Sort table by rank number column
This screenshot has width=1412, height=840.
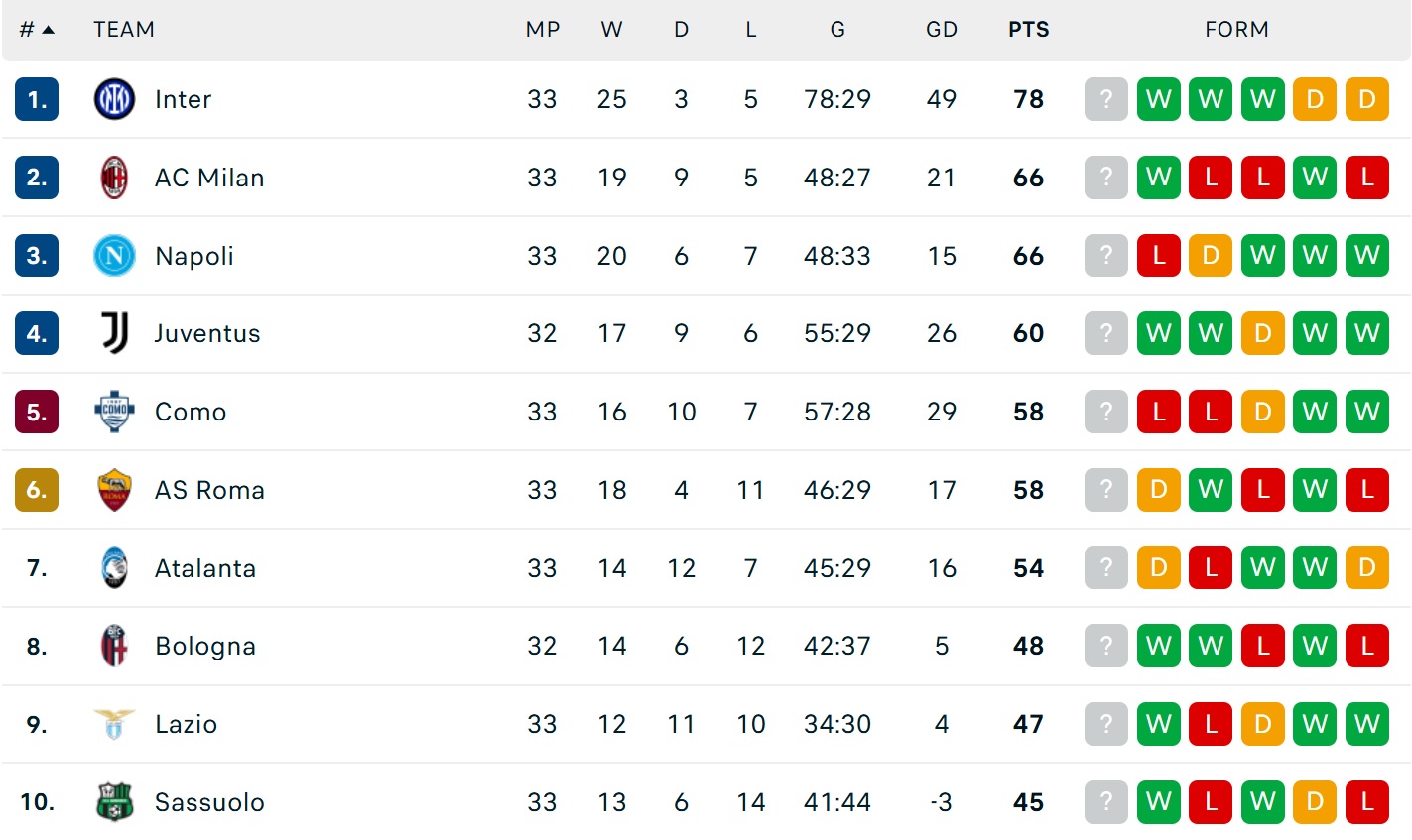(37, 30)
